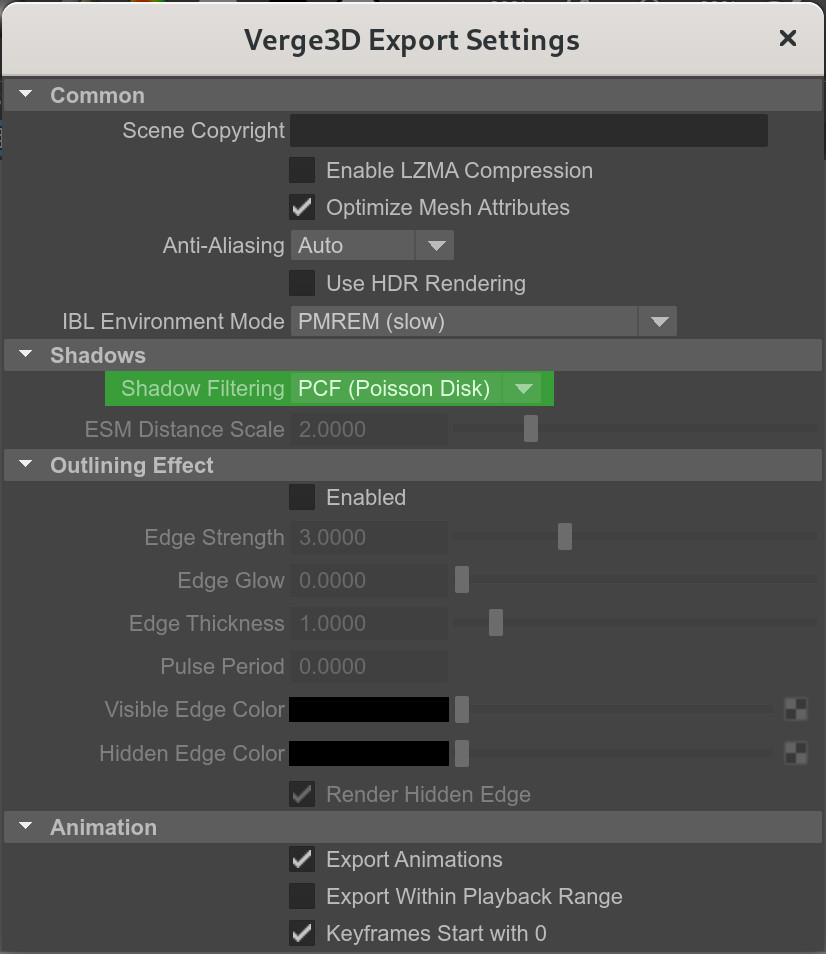
Task: Open IBL Environment Mode dropdown
Action: tap(484, 321)
